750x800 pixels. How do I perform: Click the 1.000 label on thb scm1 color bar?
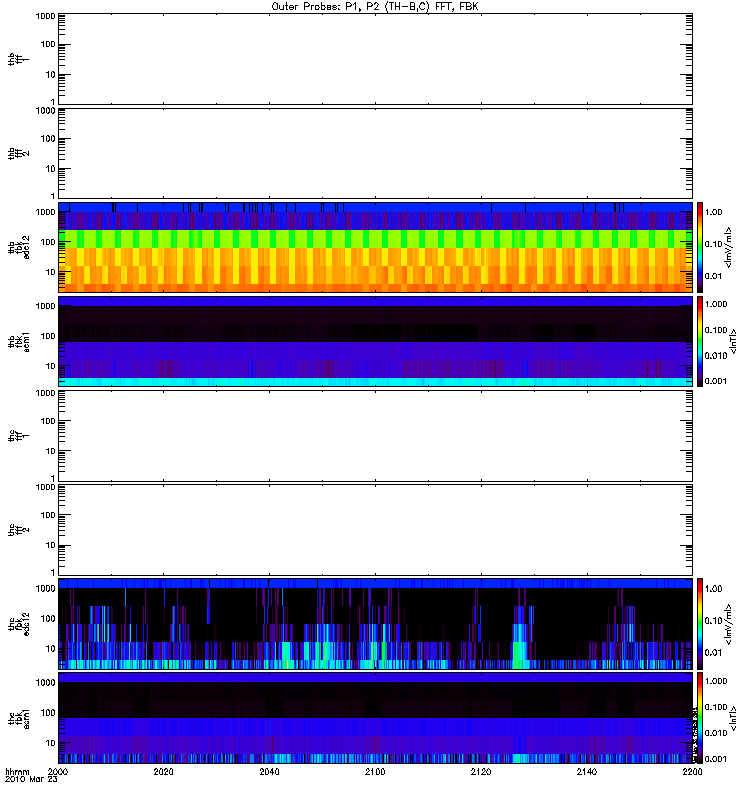click(716, 304)
